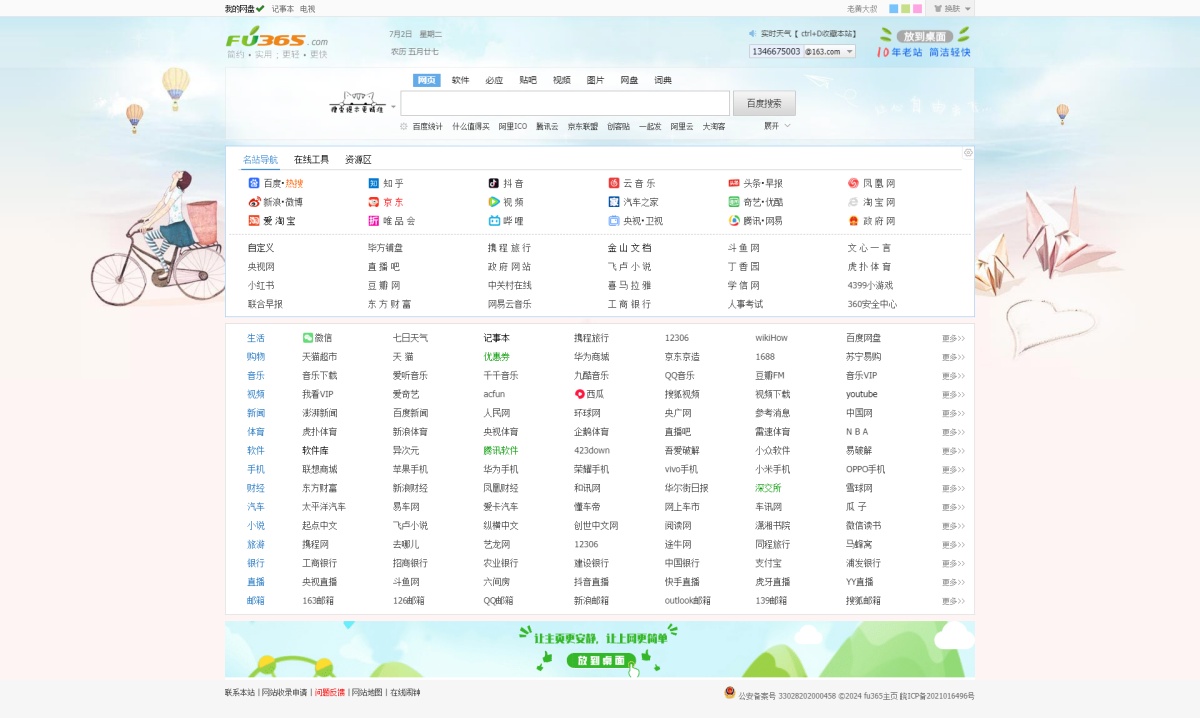
Task: Click the police badge icon in the footer
Action: [x=730, y=693]
